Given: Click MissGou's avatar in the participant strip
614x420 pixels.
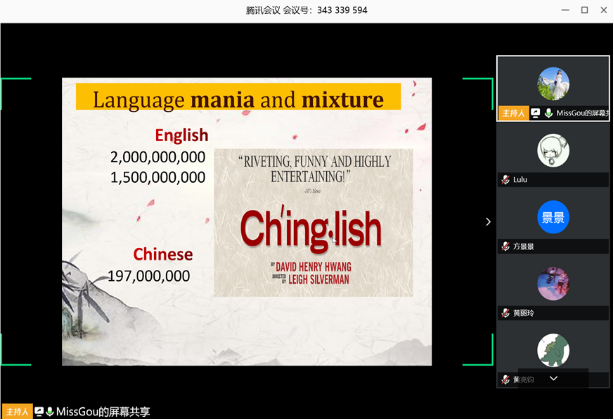Looking at the screenshot, I should [553, 83].
